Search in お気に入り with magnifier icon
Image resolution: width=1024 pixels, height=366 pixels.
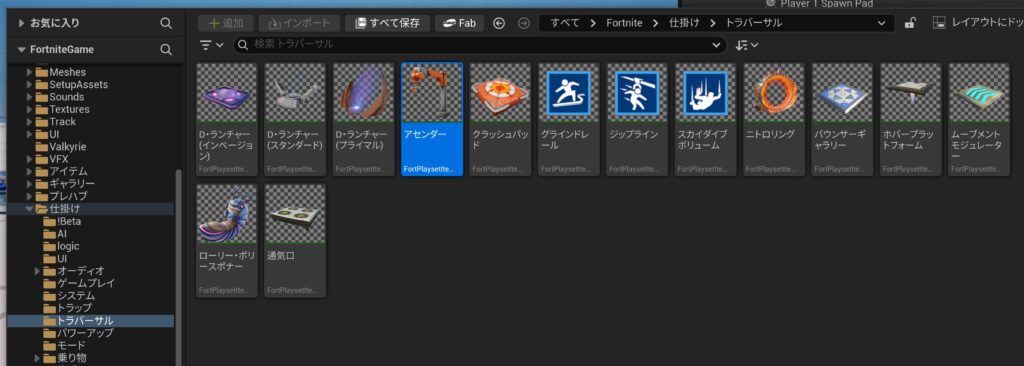(166, 24)
